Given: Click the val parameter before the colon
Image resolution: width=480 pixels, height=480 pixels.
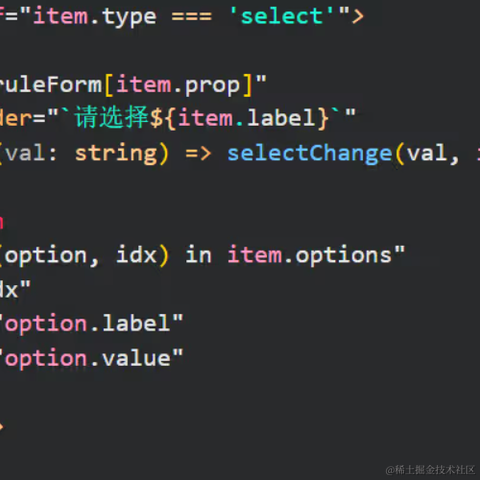Looking at the screenshot, I should (x=25, y=153).
